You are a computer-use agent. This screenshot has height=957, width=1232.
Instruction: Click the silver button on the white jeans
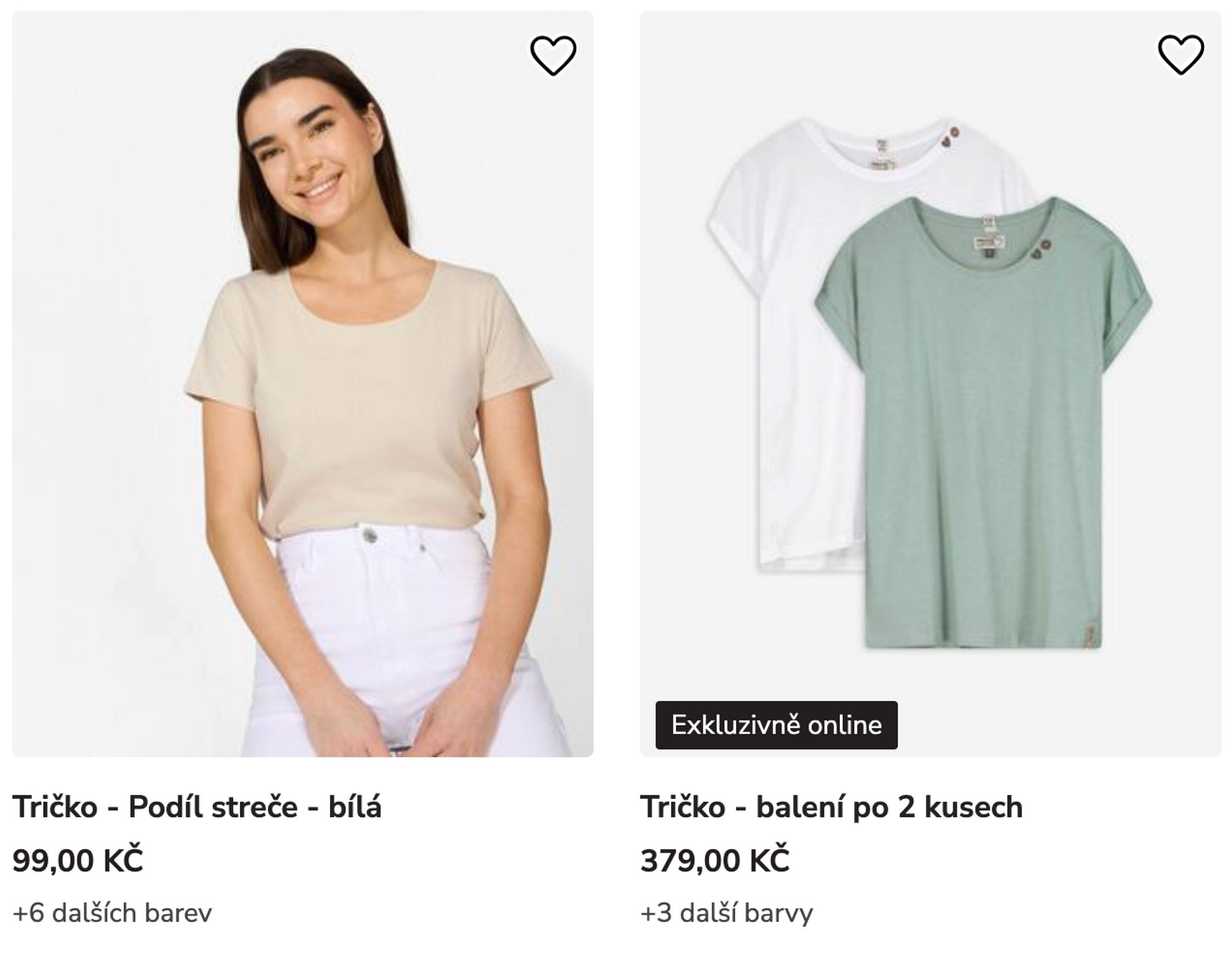pos(369,534)
